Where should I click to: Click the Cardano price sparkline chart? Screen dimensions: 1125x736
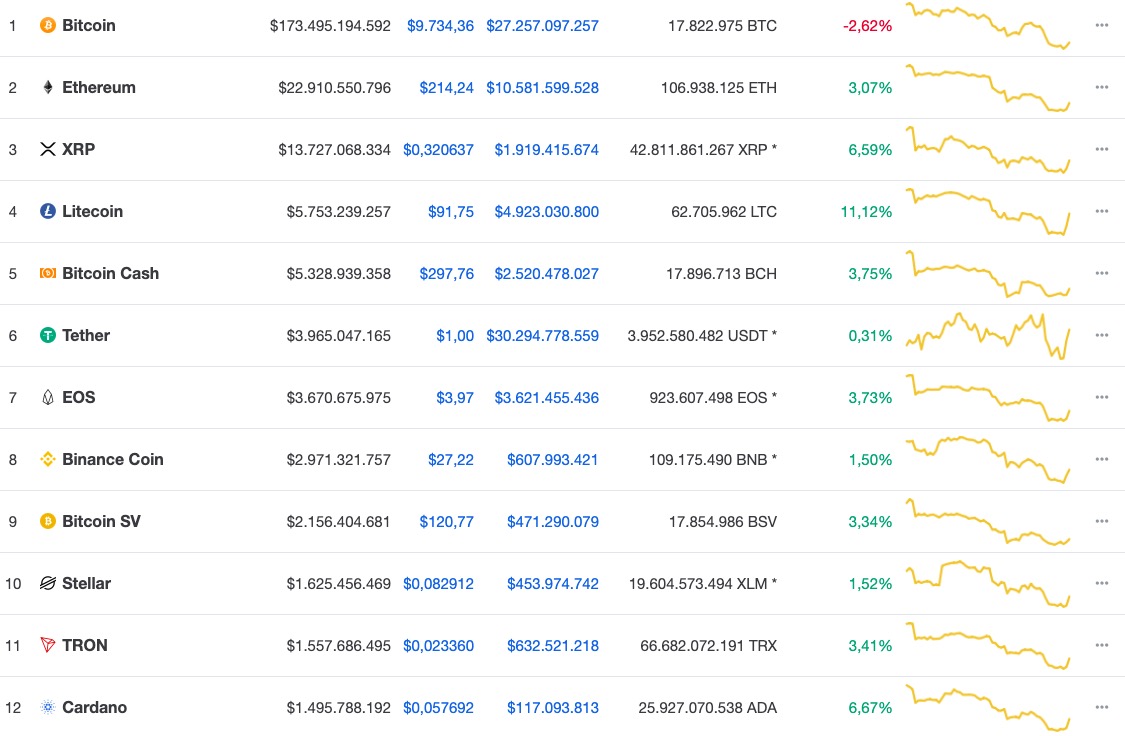[x=988, y=707]
